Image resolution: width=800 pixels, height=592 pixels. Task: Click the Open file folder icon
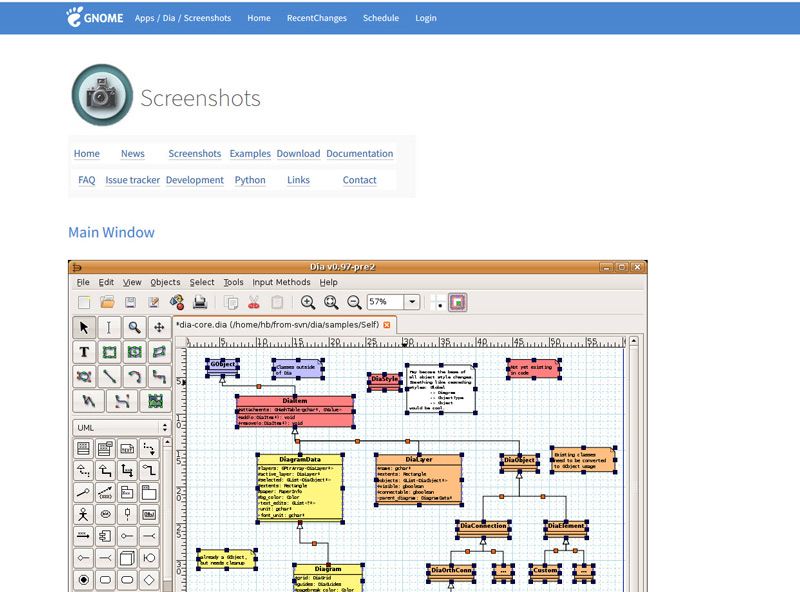(107, 303)
